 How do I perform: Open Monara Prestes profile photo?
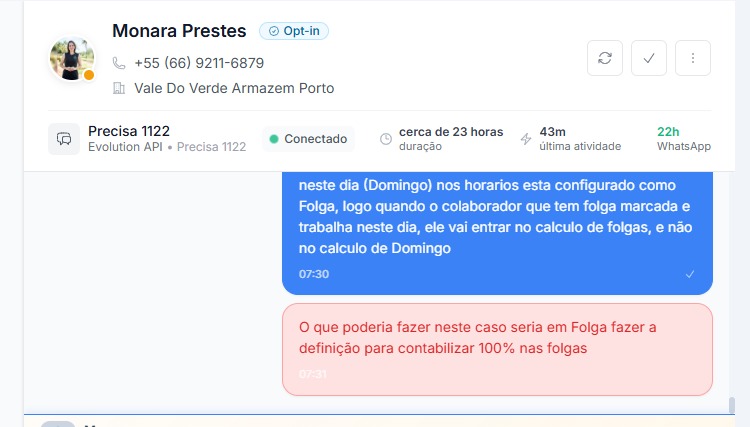[x=71, y=59]
